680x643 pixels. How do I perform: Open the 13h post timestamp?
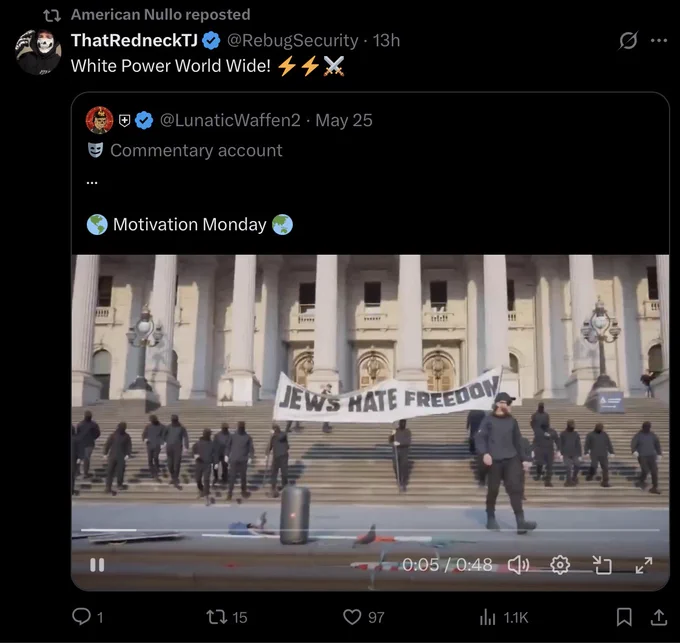[x=386, y=40]
